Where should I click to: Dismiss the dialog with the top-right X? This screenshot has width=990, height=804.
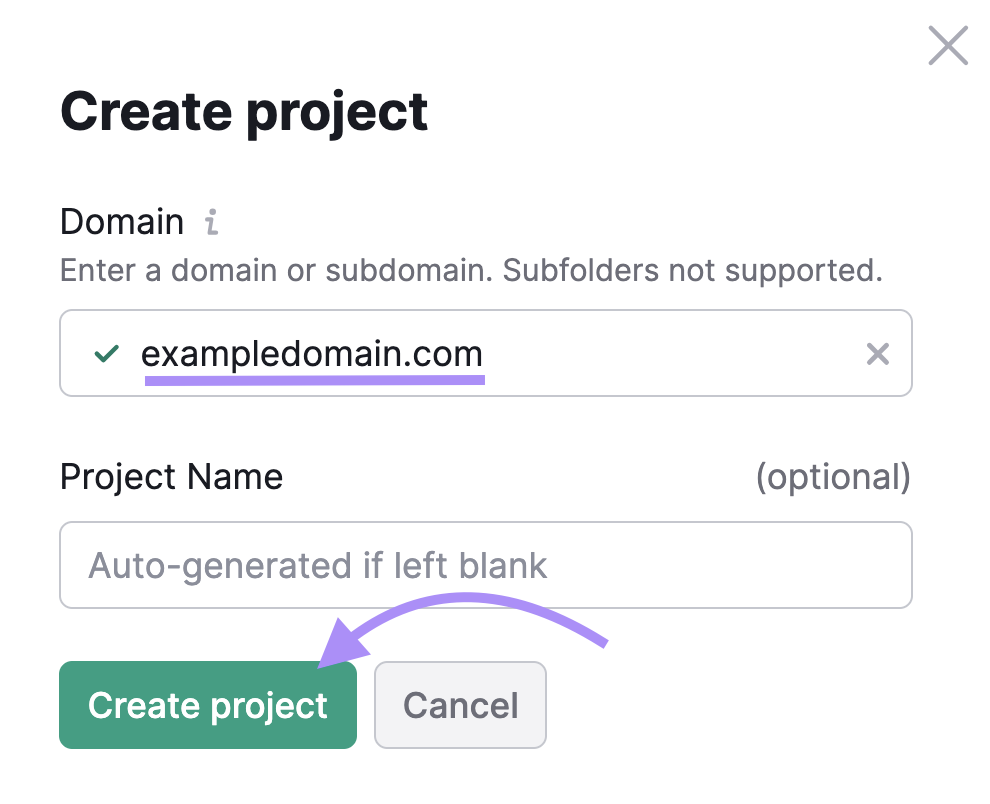click(x=947, y=45)
